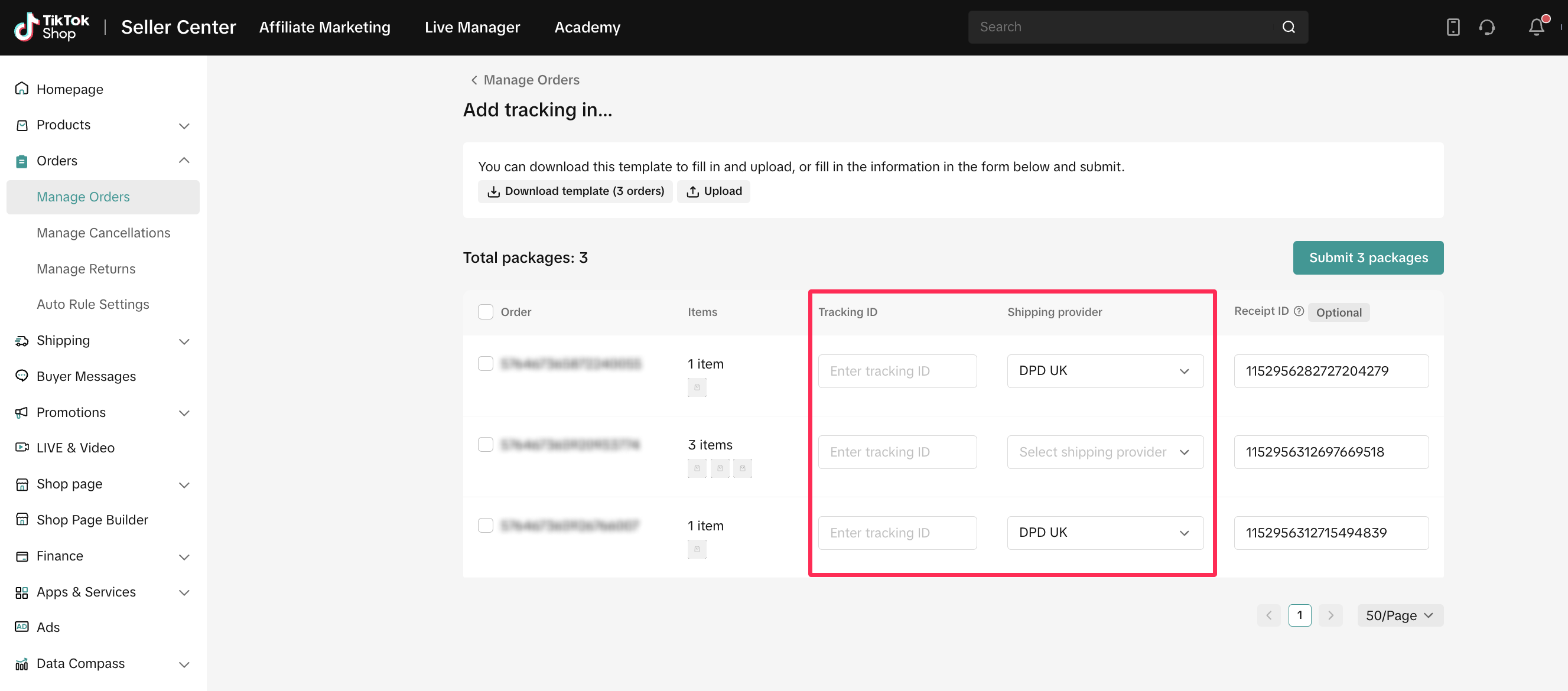1568x691 pixels.
Task: Click the Buyer Messages chat icon
Action: tap(22, 376)
